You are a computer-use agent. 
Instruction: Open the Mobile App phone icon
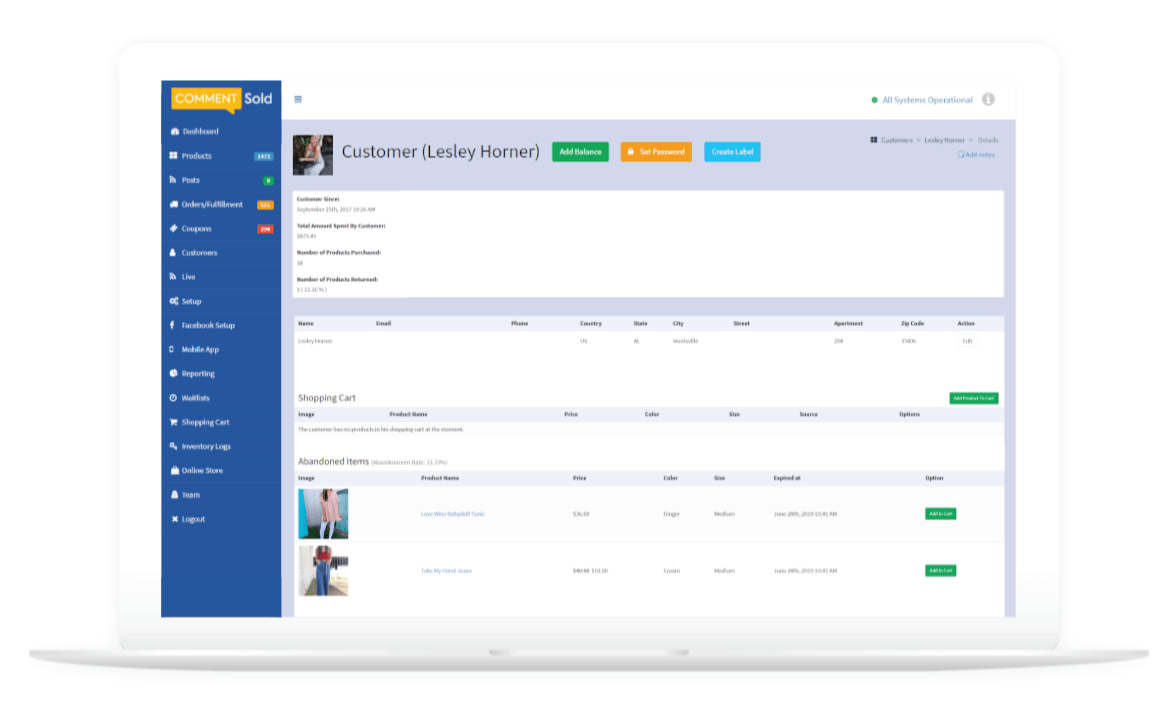coord(172,349)
